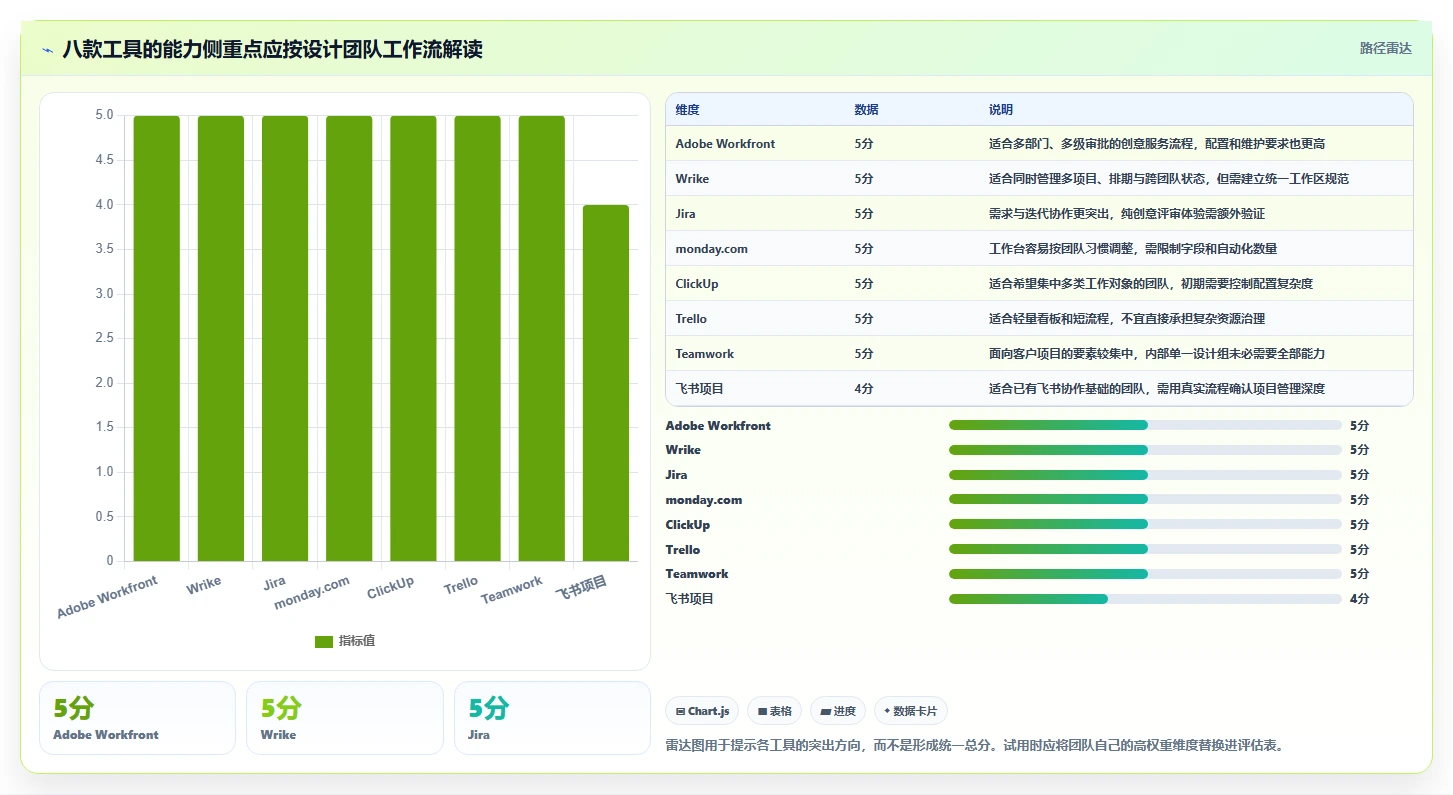The height and width of the screenshot is (795, 1453).
Task: Click the description 适合同时管理多项目、排期与跨团队状态
Action: [x=1169, y=179]
